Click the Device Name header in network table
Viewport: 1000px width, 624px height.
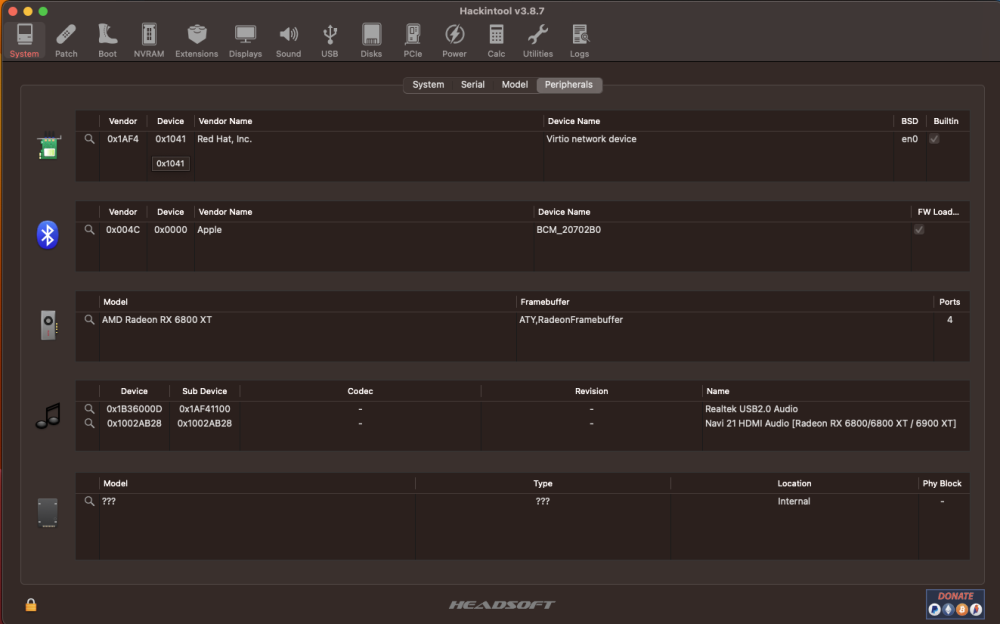(x=573, y=121)
